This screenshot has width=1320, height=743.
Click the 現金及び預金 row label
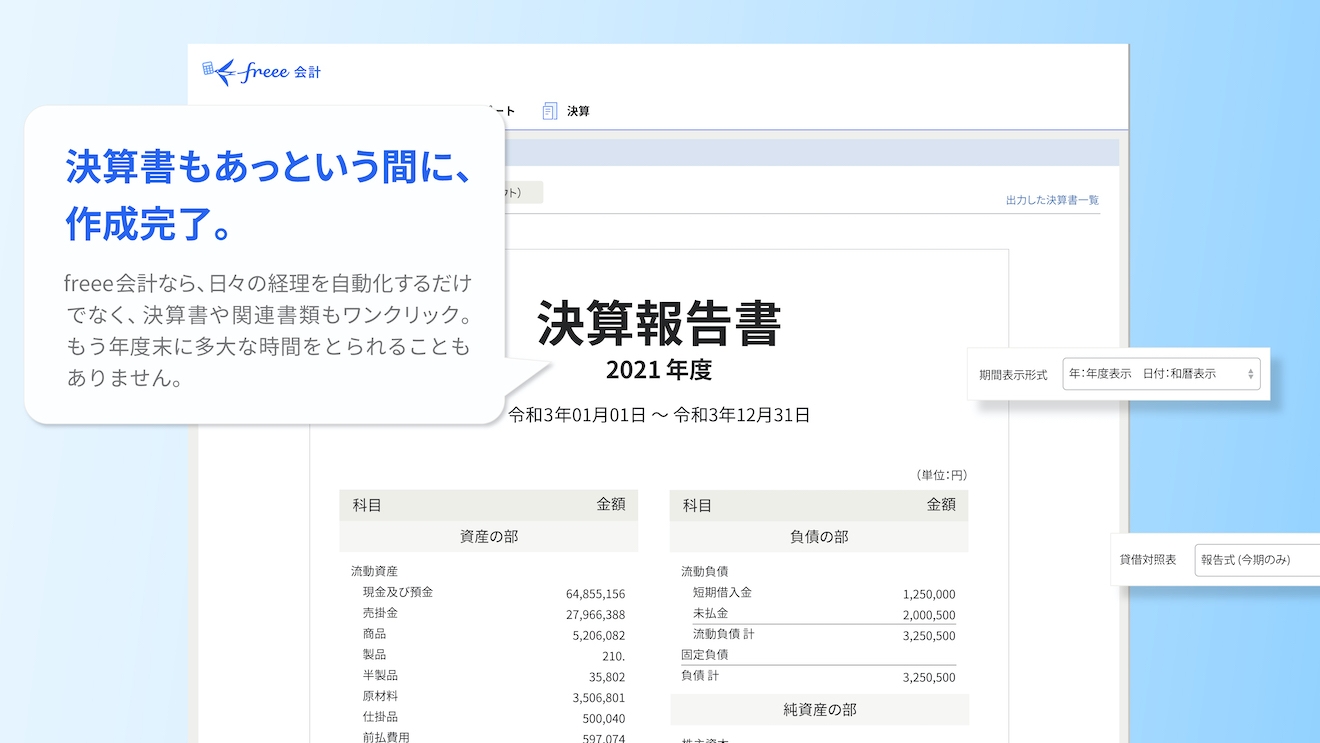coord(398,592)
